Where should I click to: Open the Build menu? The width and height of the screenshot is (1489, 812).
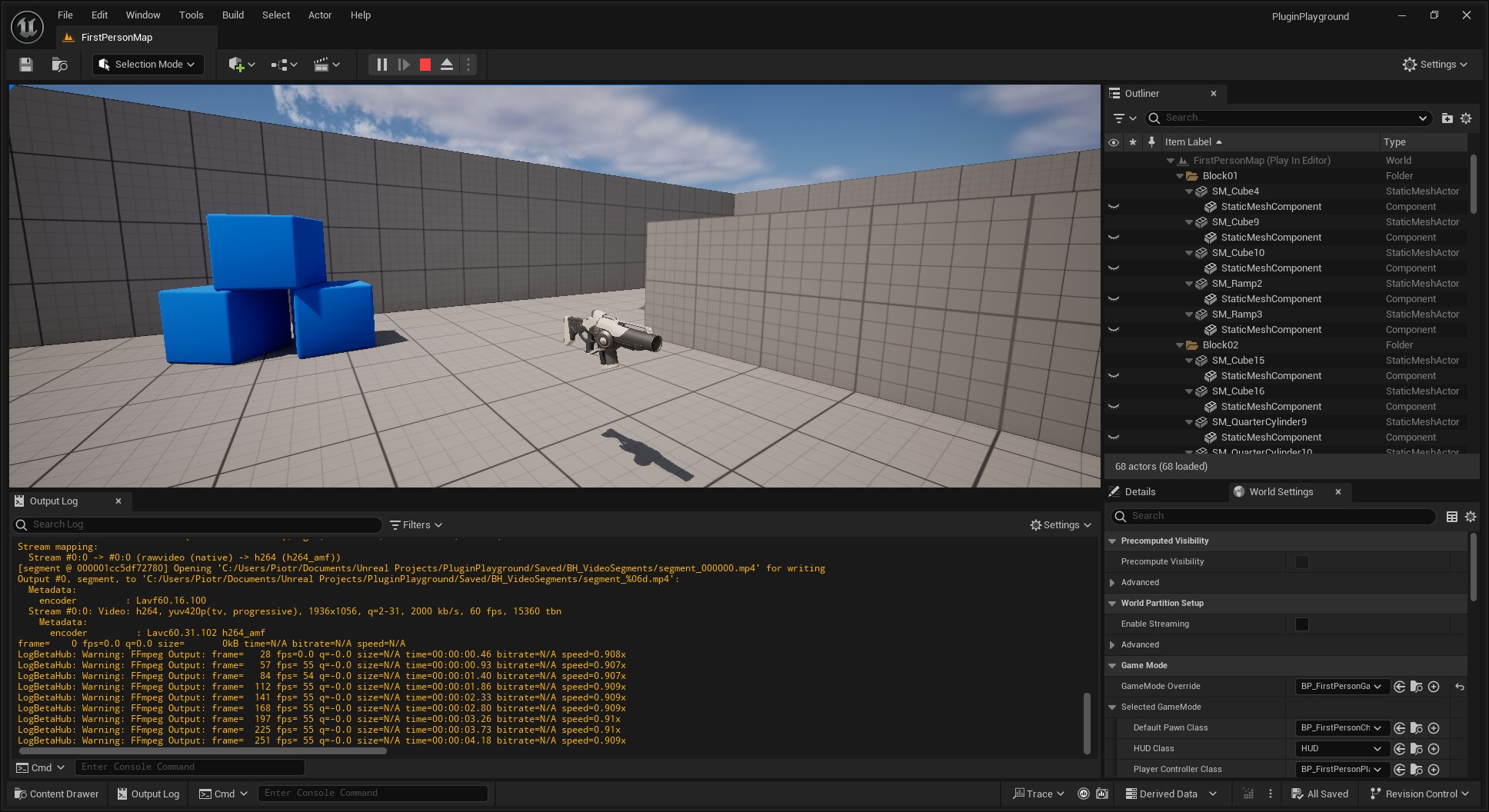tap(232, 15)
